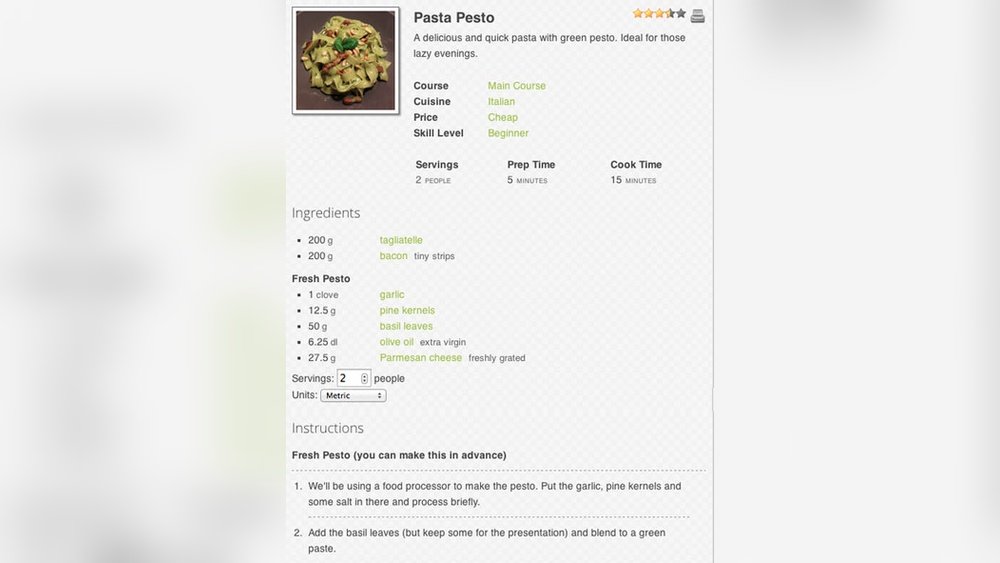1000x563 pixels.
Task: Rate the recipe two stars
Action: pos(649,14)
